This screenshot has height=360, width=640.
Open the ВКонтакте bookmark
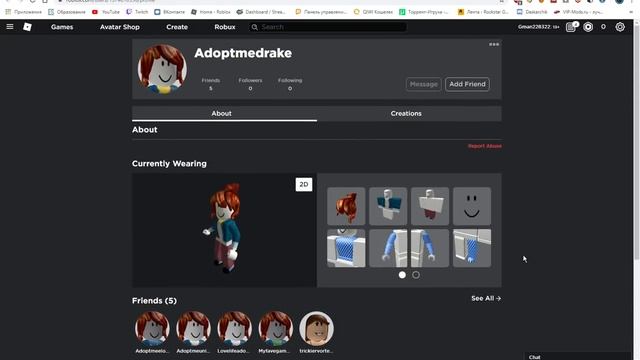[x=170, y=12]
